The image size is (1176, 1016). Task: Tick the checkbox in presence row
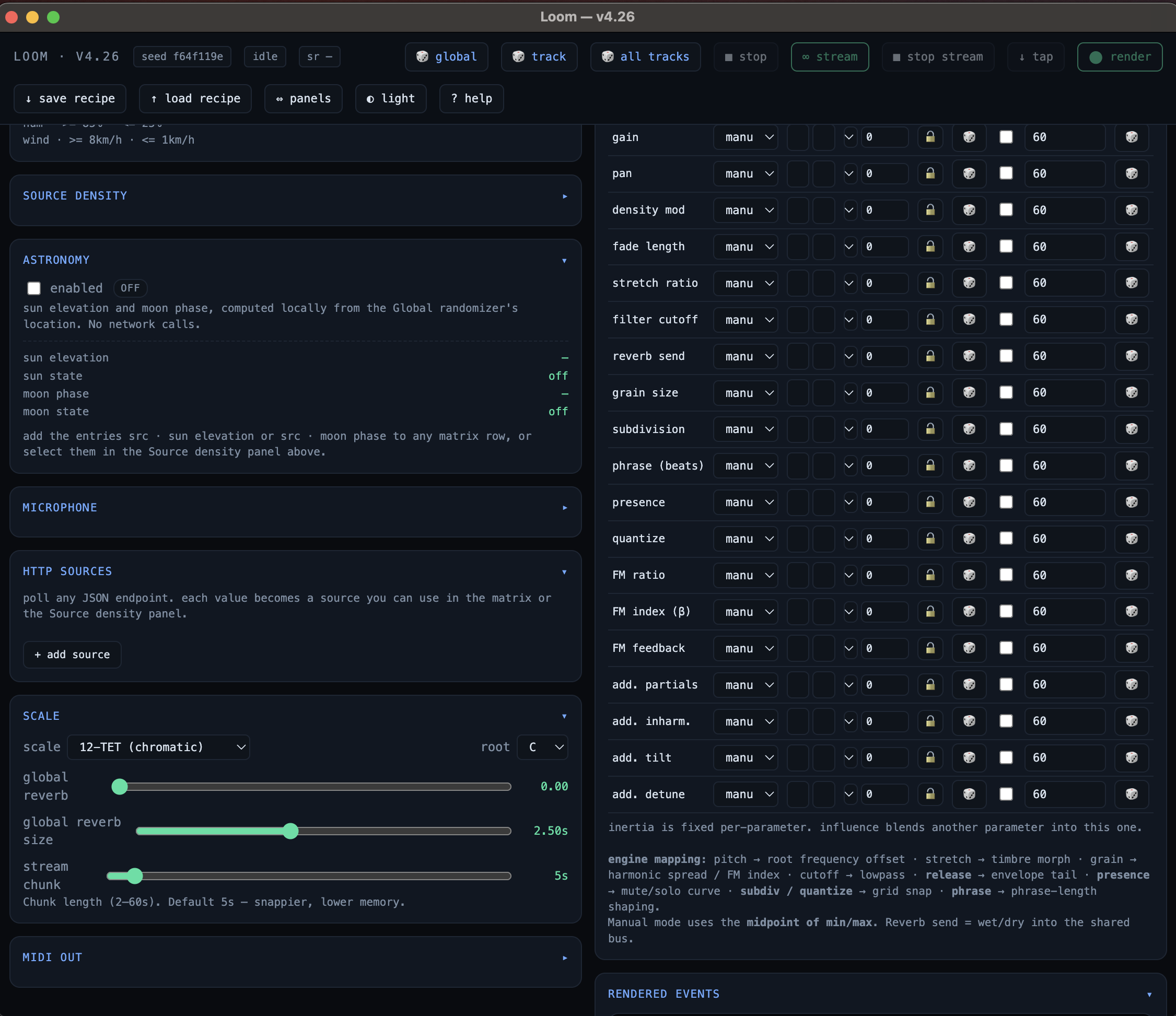click(x=1006, y=503)
